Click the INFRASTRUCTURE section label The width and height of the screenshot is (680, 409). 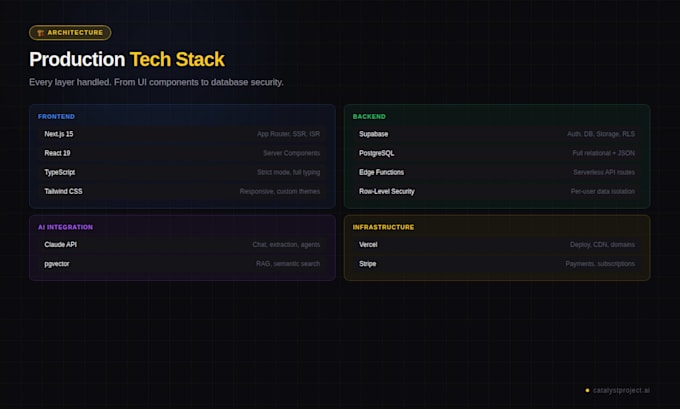pos(383,227)
